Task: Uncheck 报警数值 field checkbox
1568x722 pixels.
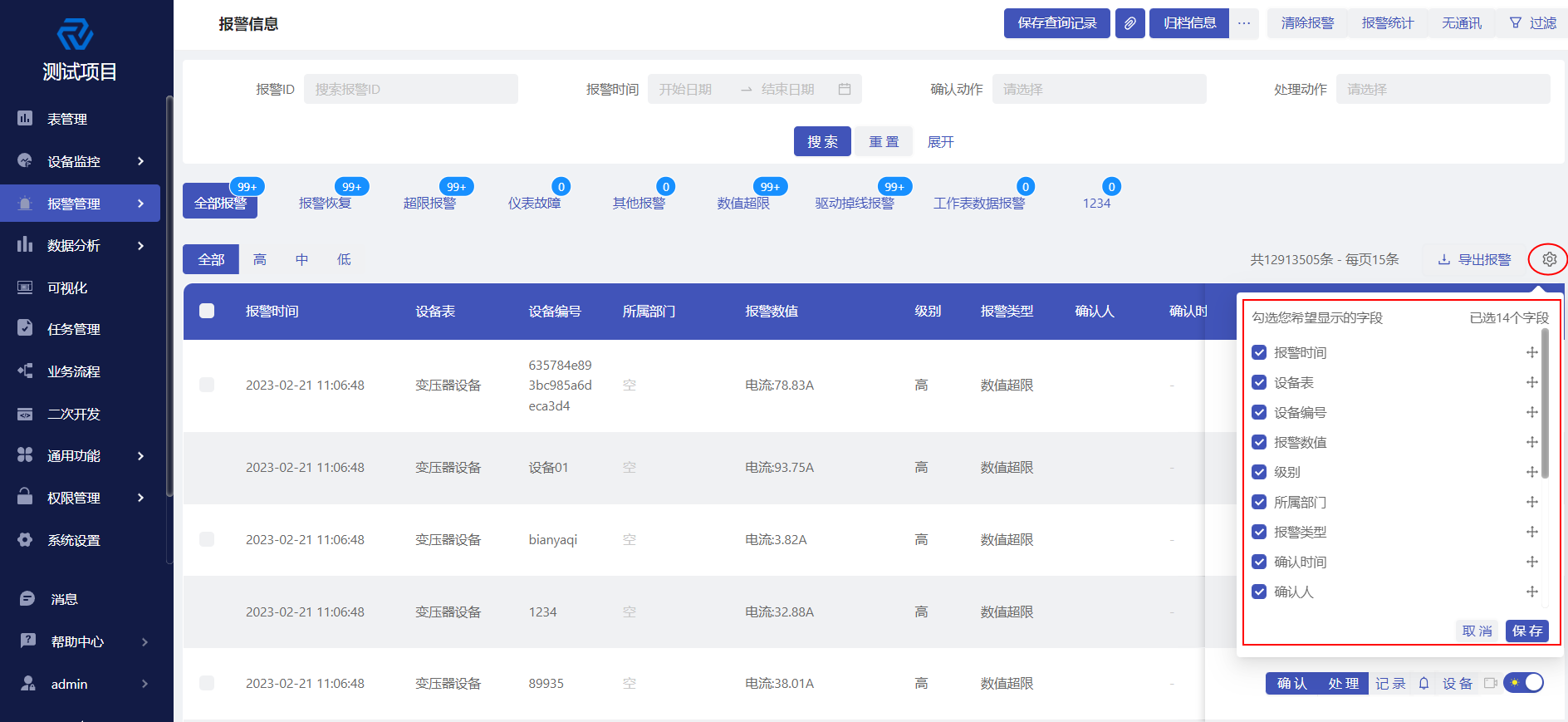Action: coord(1259,442)
